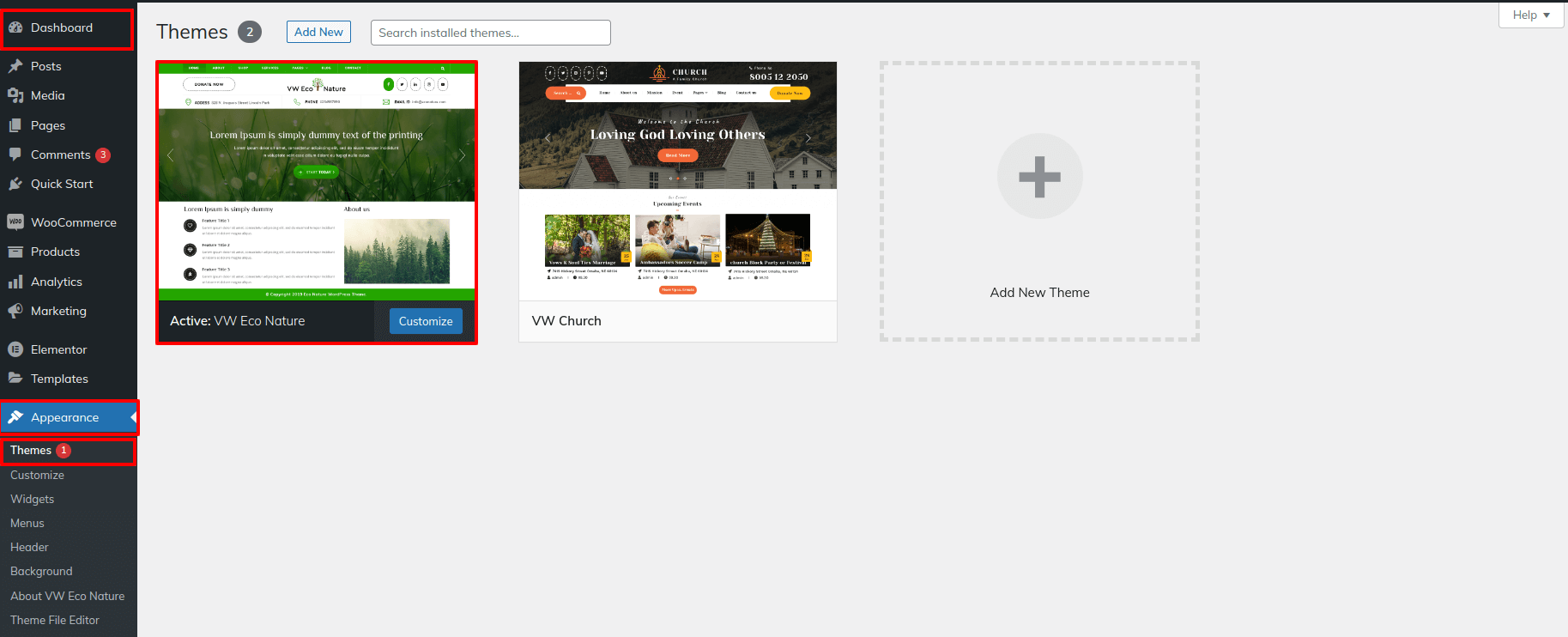Go to Posts in sidebar

pyautogui.click(x=46, y=66)
